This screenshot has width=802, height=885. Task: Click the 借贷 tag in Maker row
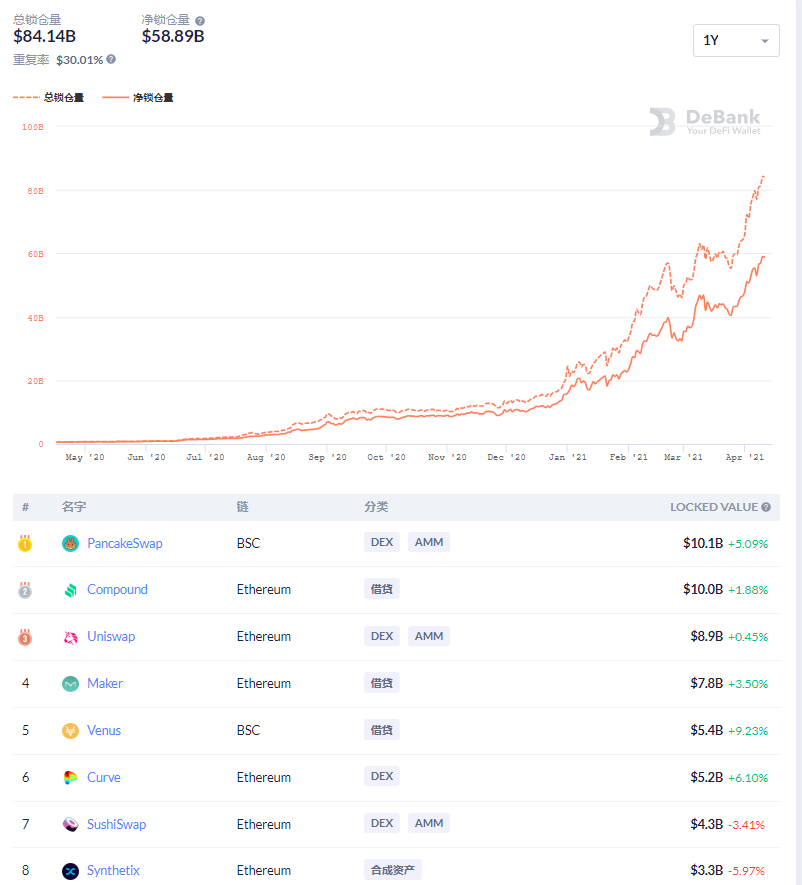click(382, 683)
